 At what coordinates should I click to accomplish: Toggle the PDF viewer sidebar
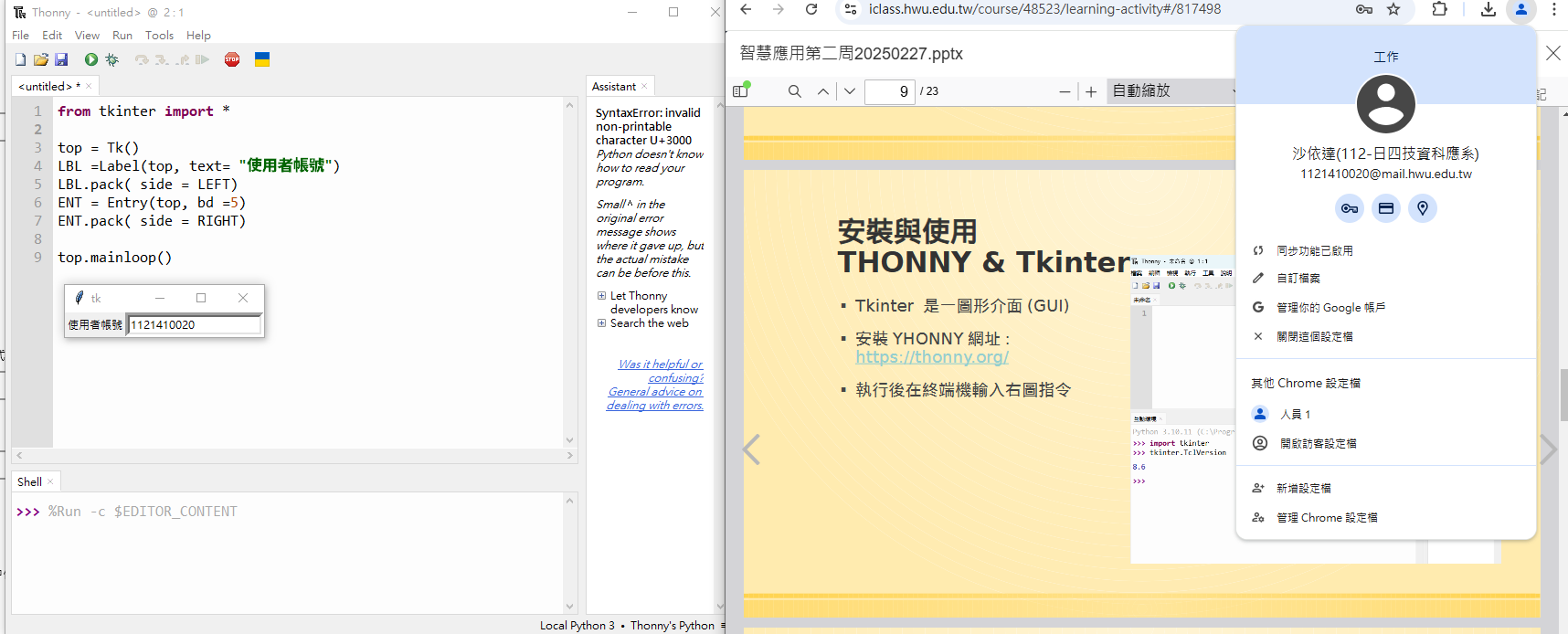(x=741, y=91)
